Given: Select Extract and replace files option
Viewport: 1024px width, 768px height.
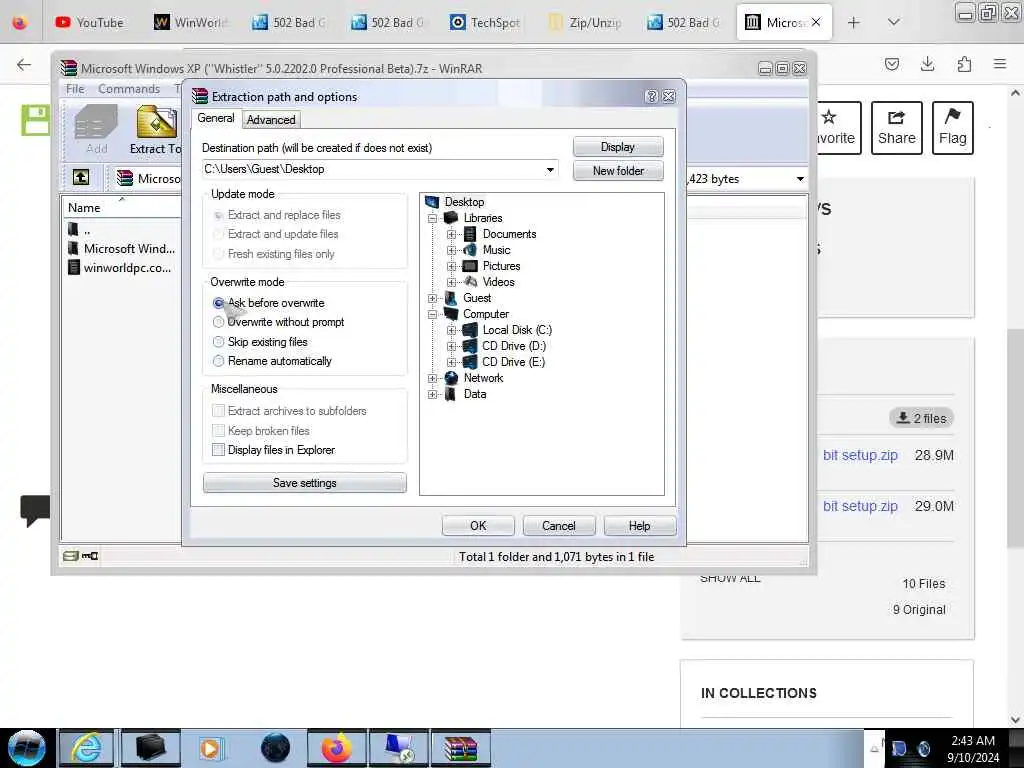Looking at the screenshot, I should [218, 215].
